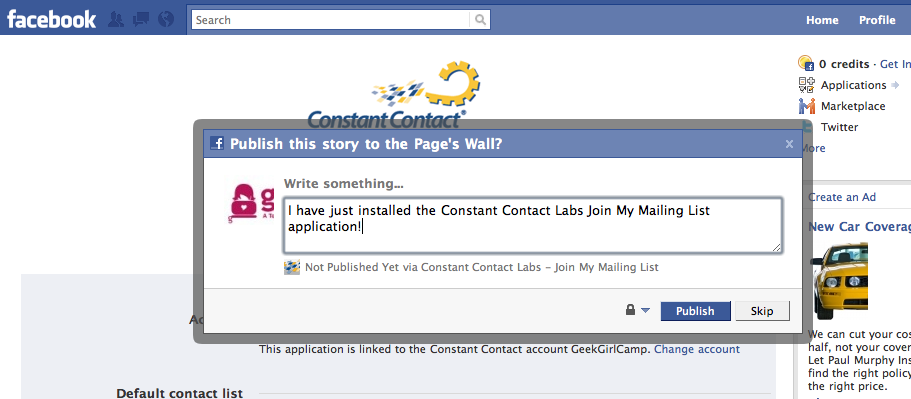
Task: Click the facebook logo
Action: pyautogui.click(x=52, y=20)
